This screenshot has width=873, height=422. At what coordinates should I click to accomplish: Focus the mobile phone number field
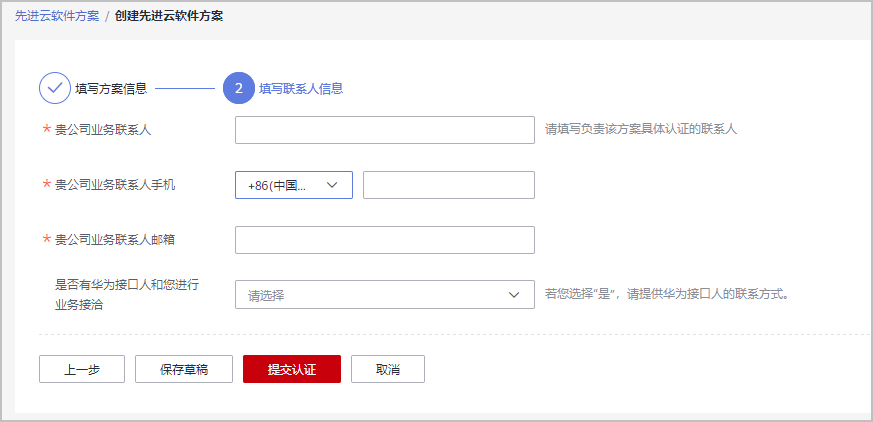pos(449,185)
